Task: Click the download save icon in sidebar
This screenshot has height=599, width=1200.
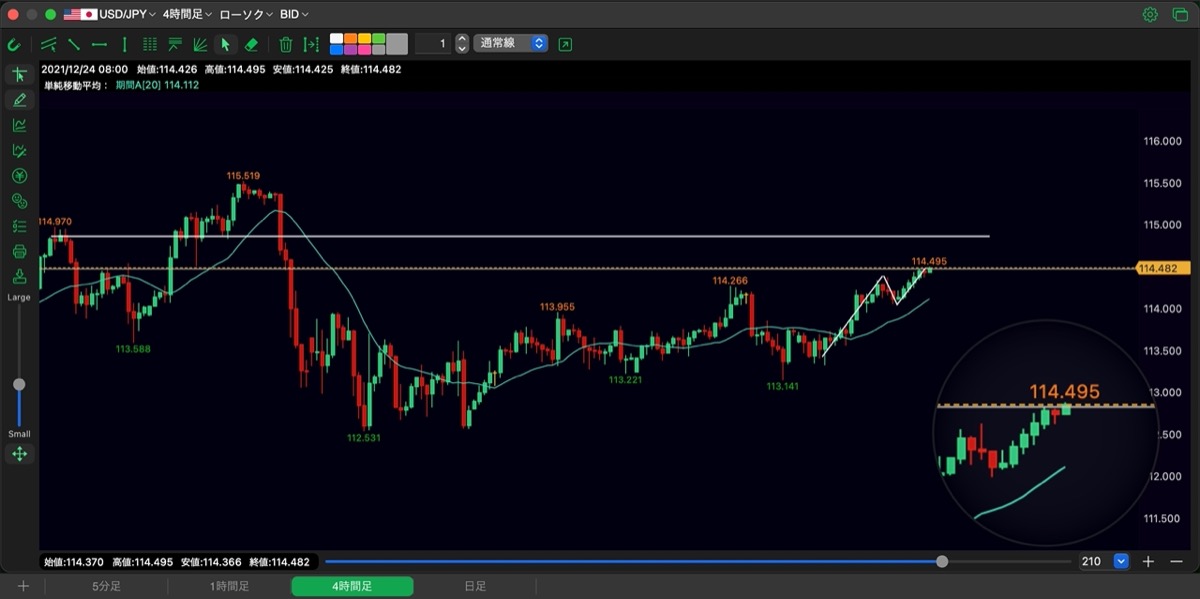Action: (19, 276)
